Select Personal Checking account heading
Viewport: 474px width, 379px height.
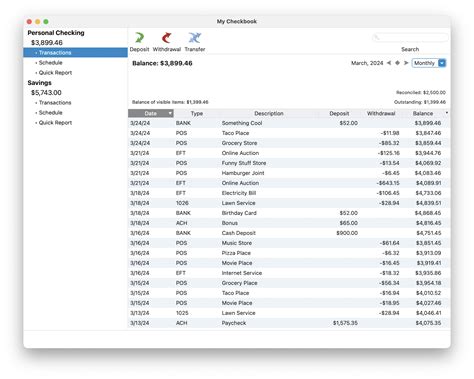(x=56, y=33)
